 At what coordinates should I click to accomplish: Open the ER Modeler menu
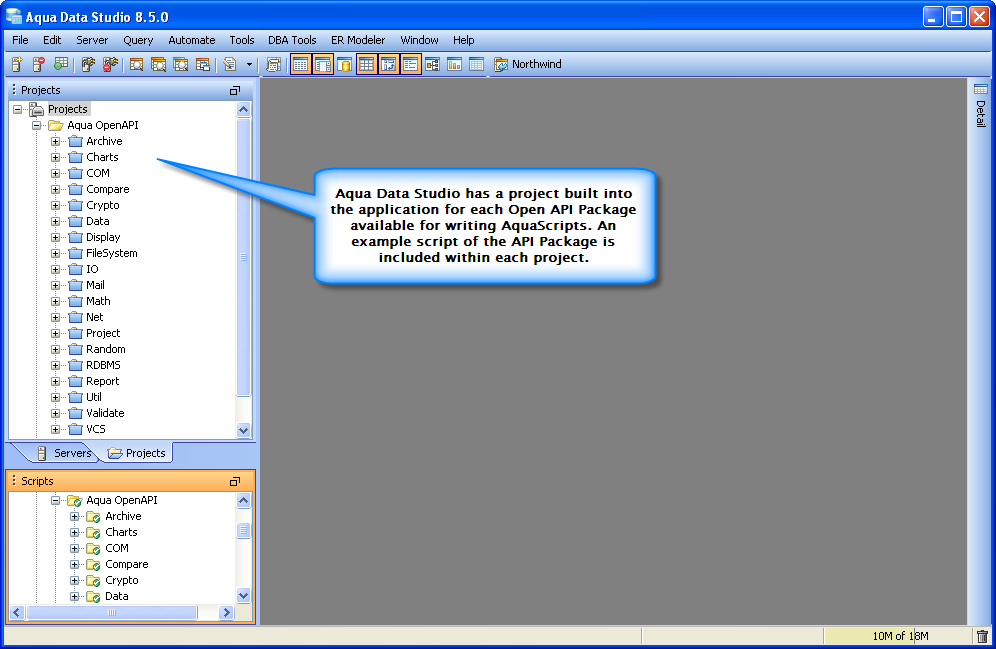pyautogui.click(x=358, y=40)
